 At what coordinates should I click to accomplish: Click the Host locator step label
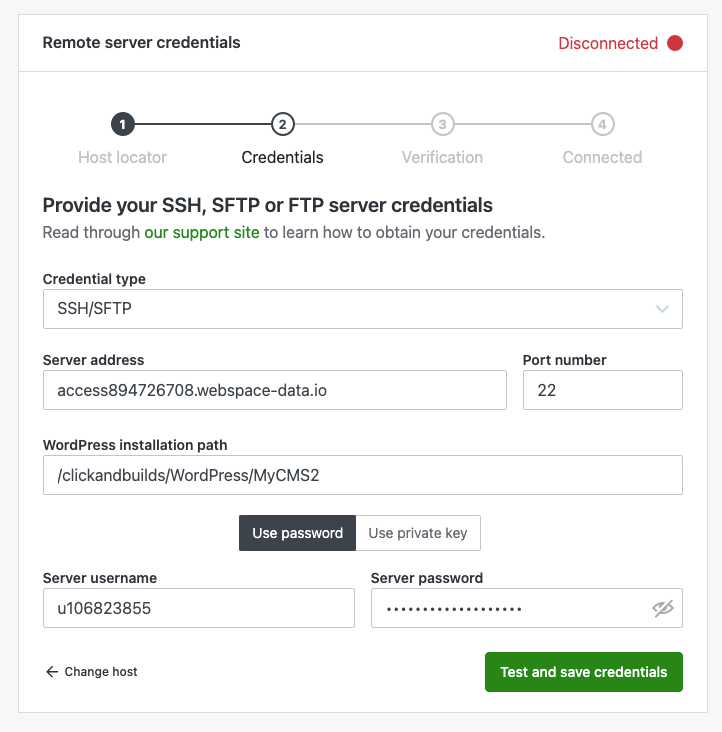click(x=122, y=157)
